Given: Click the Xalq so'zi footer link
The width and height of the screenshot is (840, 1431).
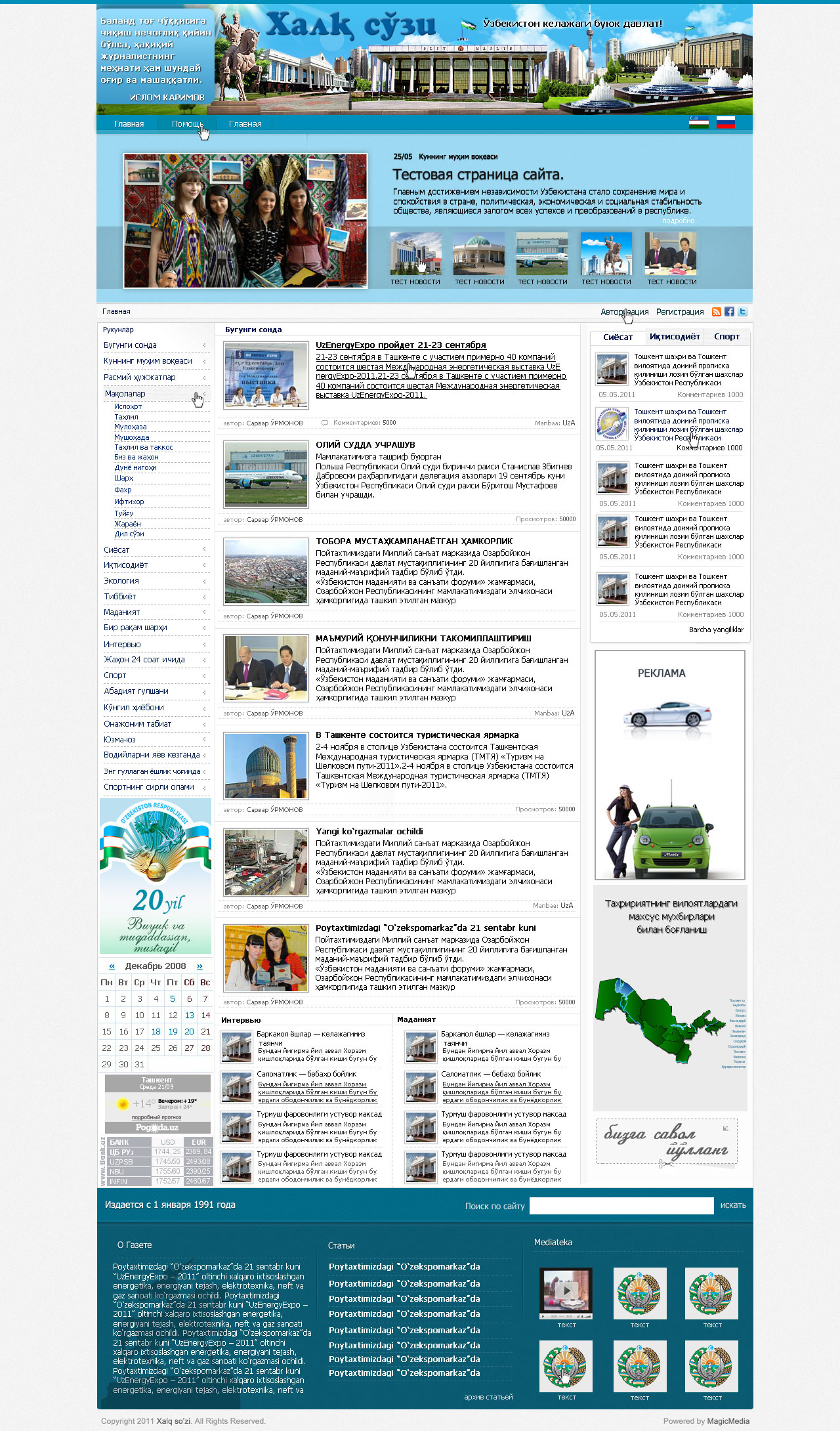Looking at the screenshot, I should 174,1421.
